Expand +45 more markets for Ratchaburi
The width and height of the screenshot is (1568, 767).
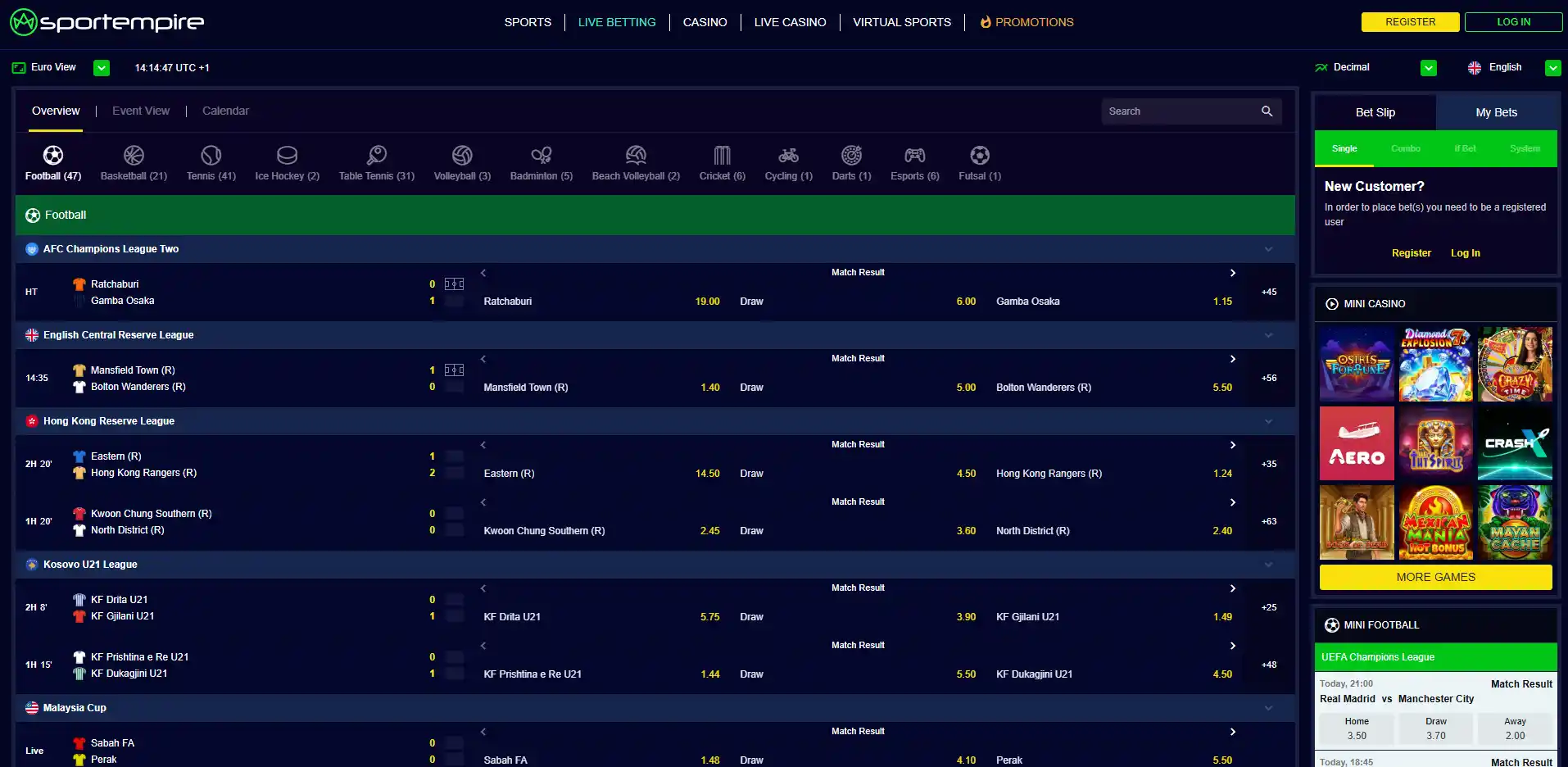1269,292
